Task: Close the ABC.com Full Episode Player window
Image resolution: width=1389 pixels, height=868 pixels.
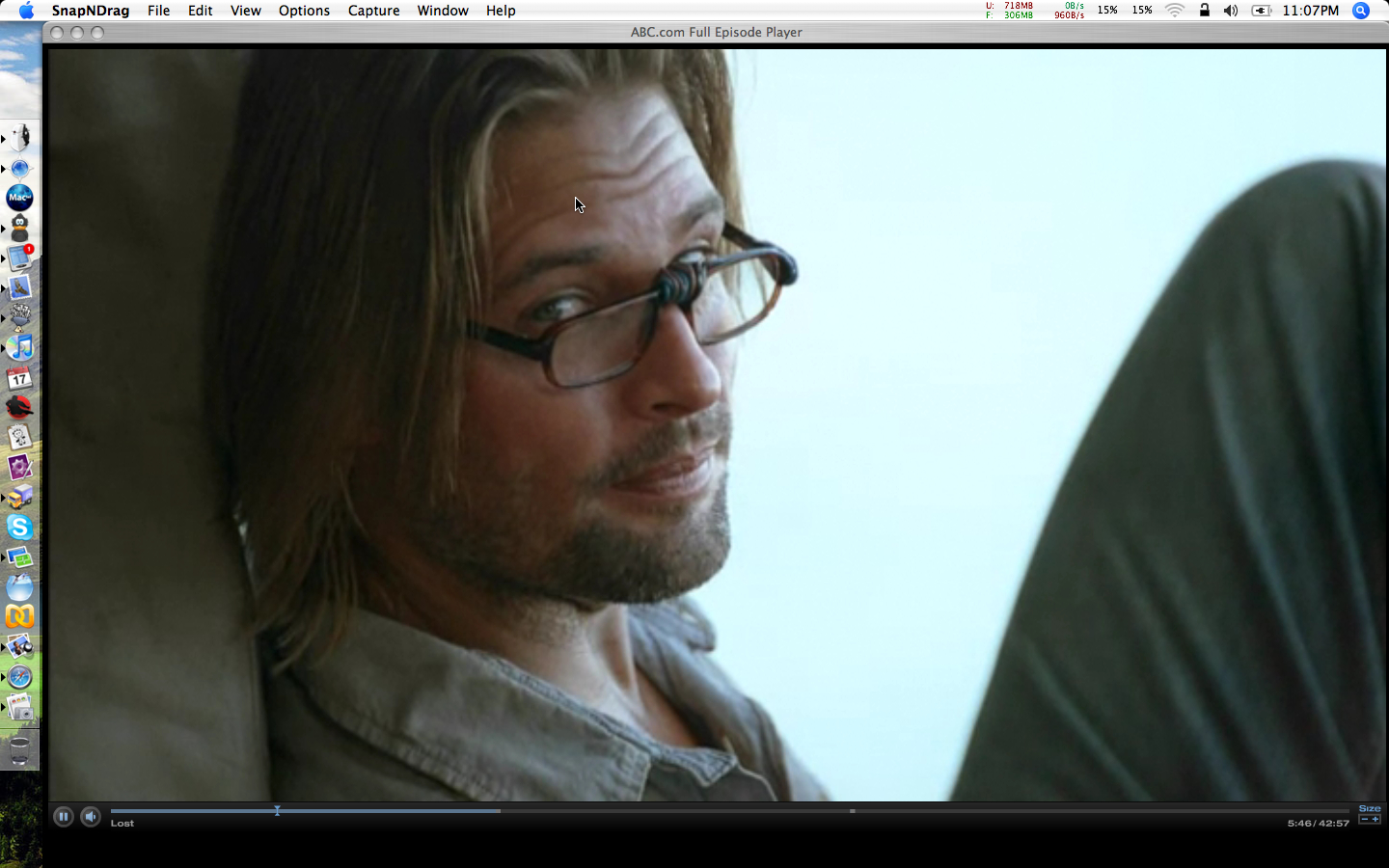Action: tap(57, 32)
